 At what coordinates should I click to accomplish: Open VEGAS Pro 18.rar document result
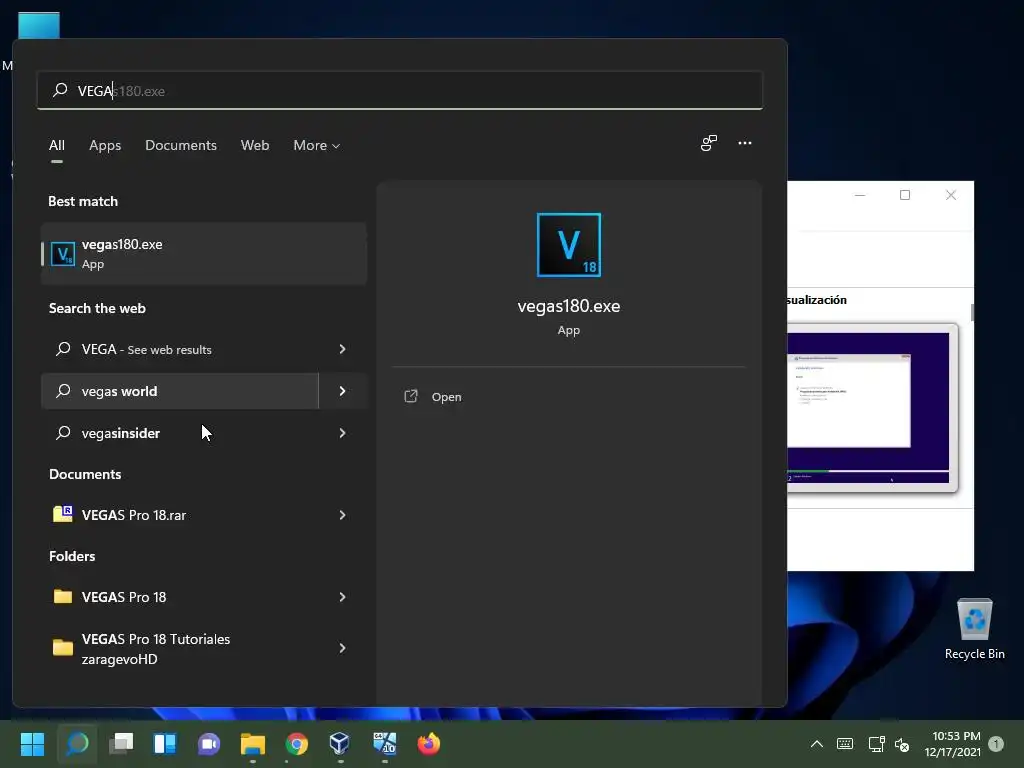tap(180, 515)
